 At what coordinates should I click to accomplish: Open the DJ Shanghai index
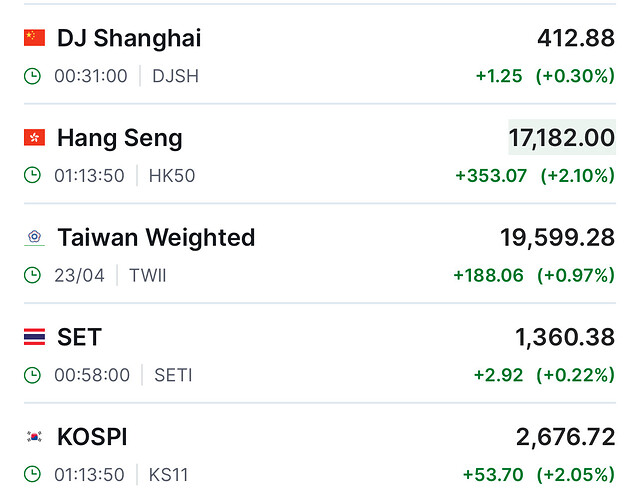tap(320, 54)
